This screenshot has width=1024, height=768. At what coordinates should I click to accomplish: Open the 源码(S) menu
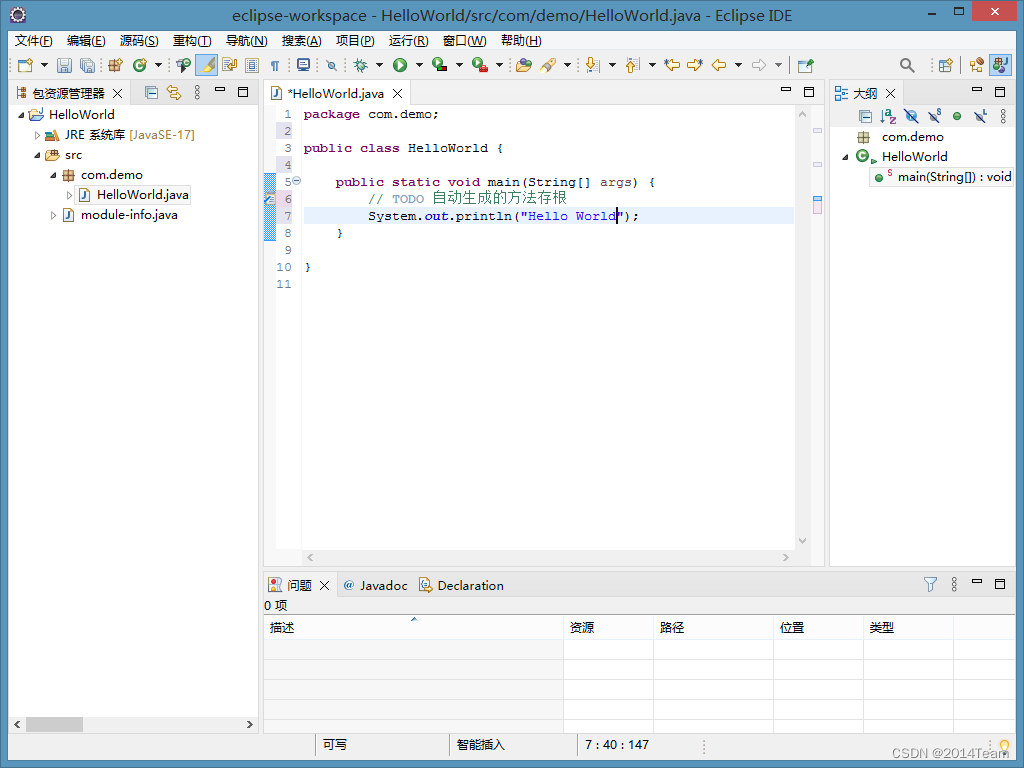[139, 41]
